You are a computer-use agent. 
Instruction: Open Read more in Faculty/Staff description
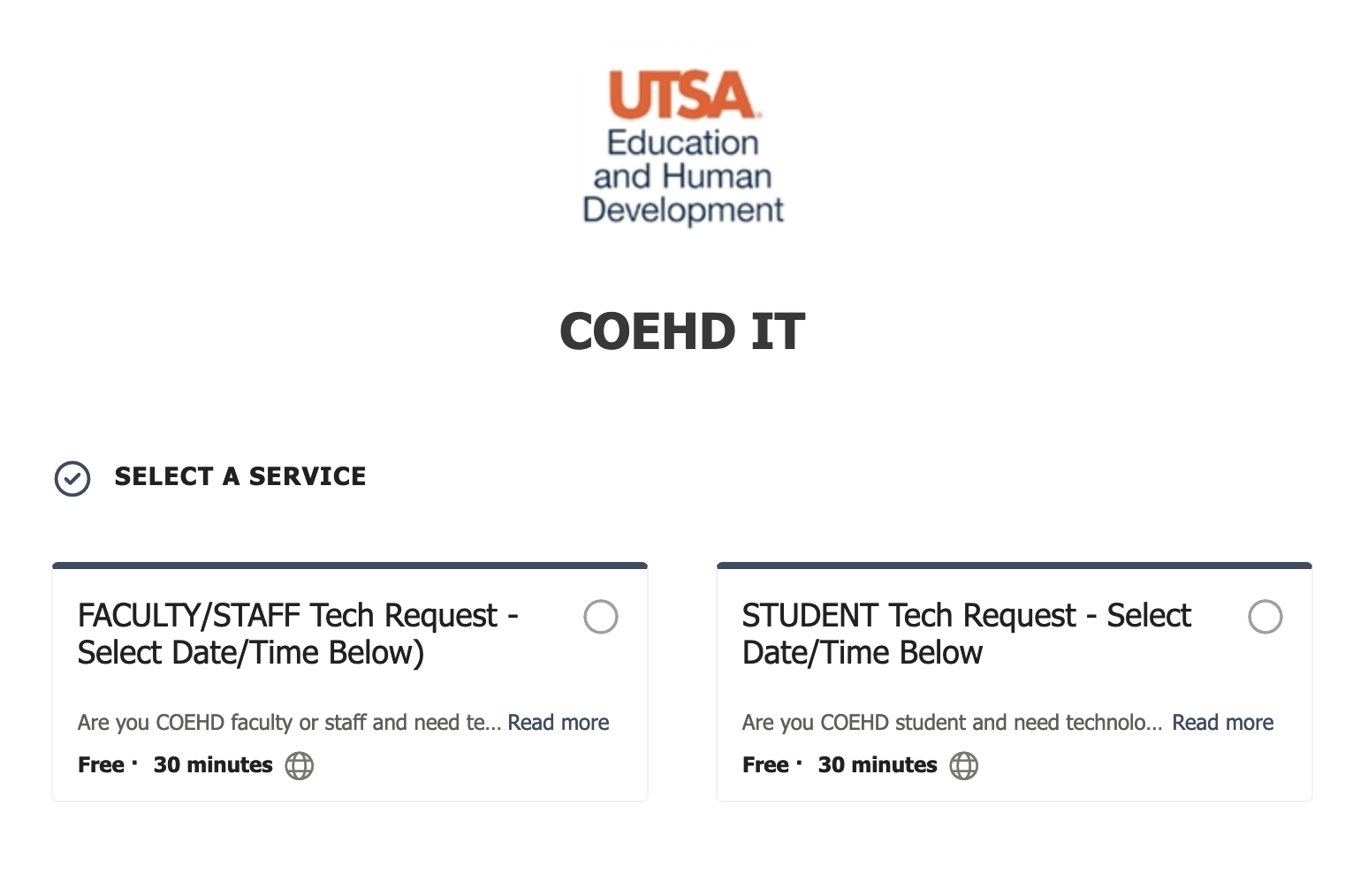coord(559,723)
